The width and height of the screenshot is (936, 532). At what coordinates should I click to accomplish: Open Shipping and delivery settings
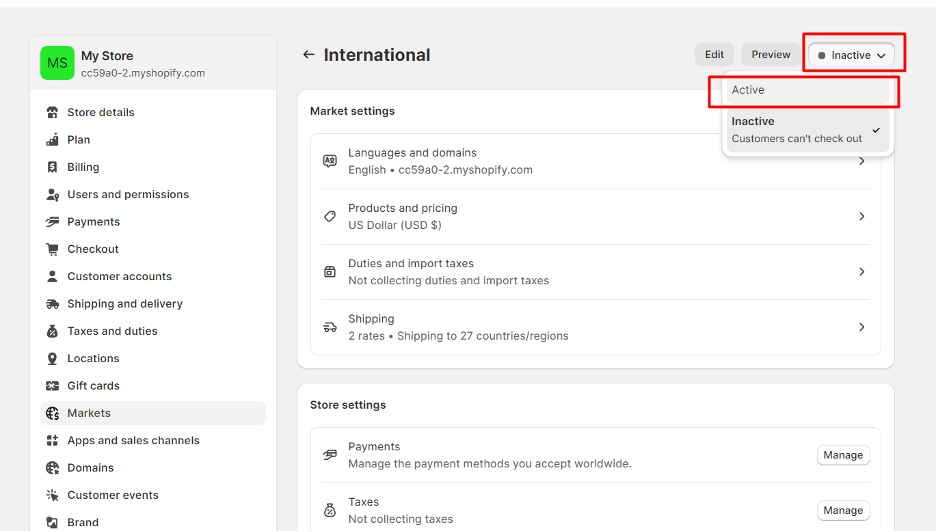(153, 304)
